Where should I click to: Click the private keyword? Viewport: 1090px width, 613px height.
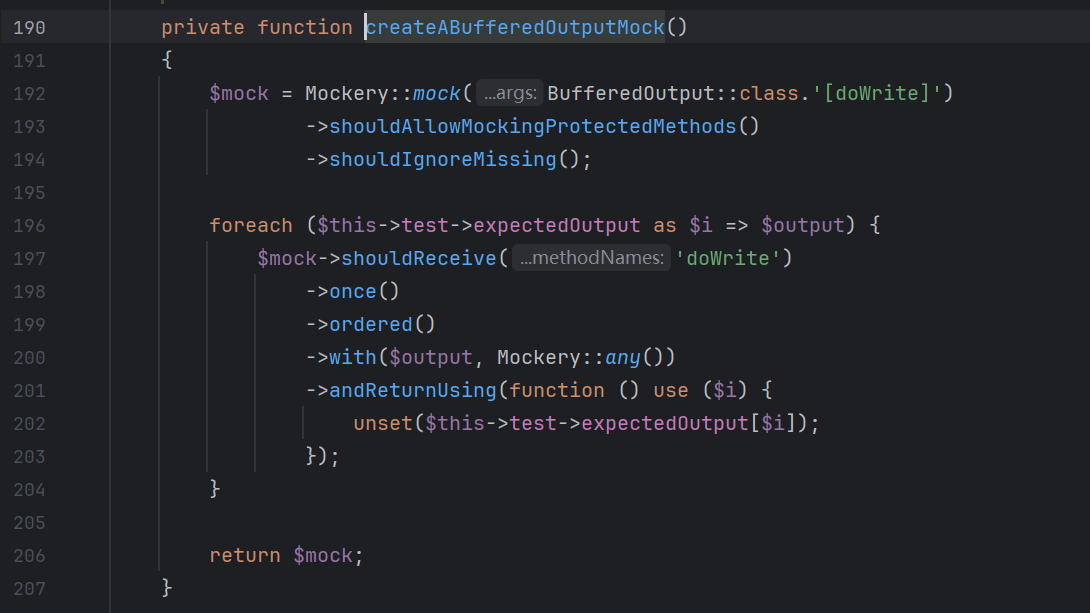point(202,27)
